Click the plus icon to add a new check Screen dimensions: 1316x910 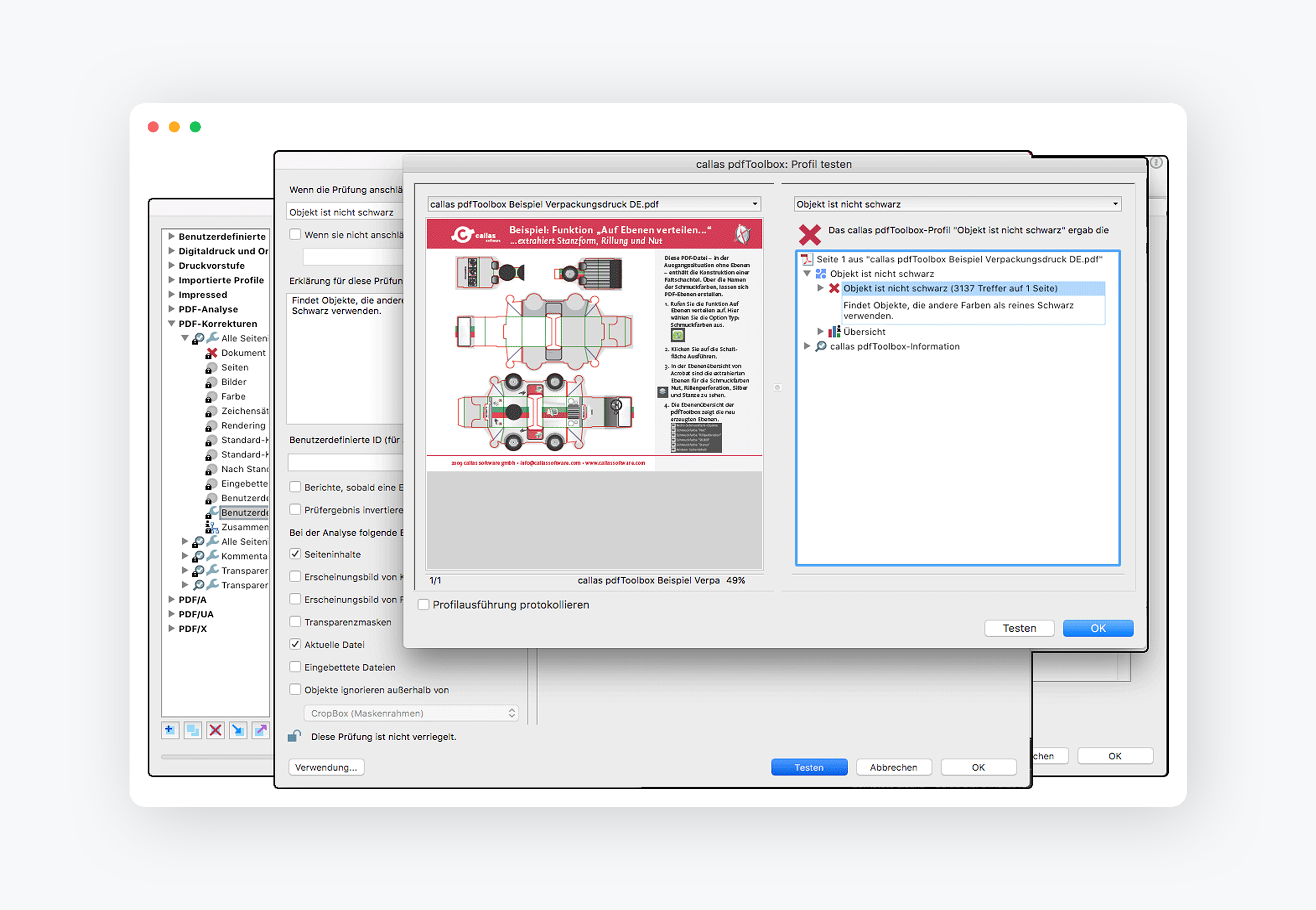169,730
